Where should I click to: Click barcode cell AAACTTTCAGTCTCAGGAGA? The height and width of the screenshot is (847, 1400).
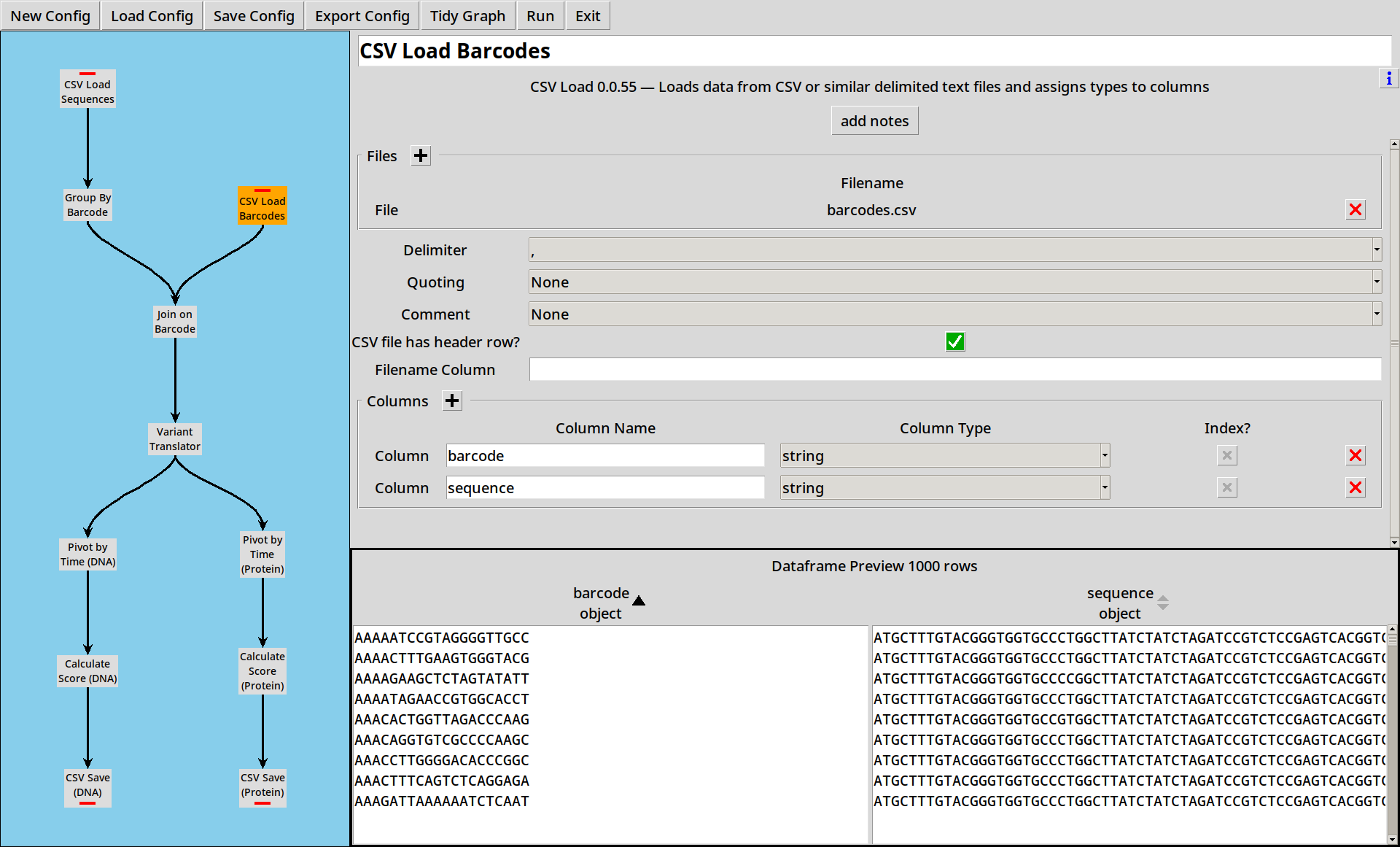pyautogui.click(x=442, y=781)
